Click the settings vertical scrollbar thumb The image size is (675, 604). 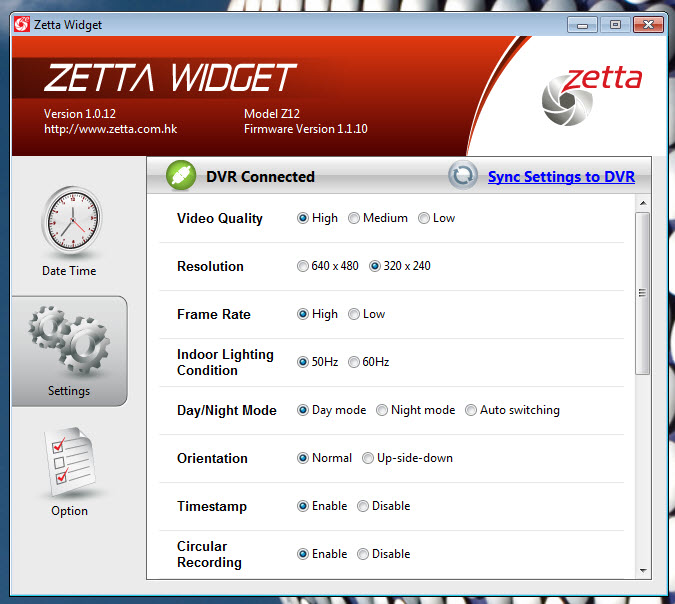(x=643, y=294)
